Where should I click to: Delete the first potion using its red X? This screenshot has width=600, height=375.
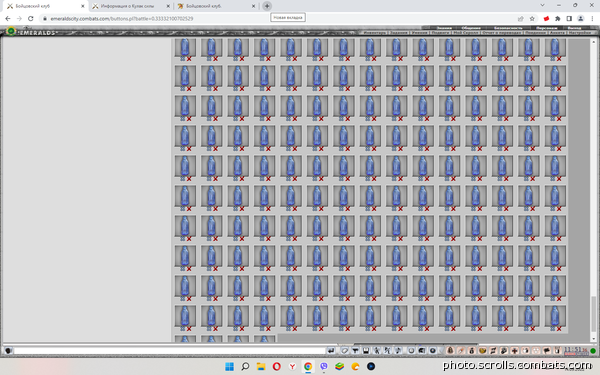click(x=189, y=59)
